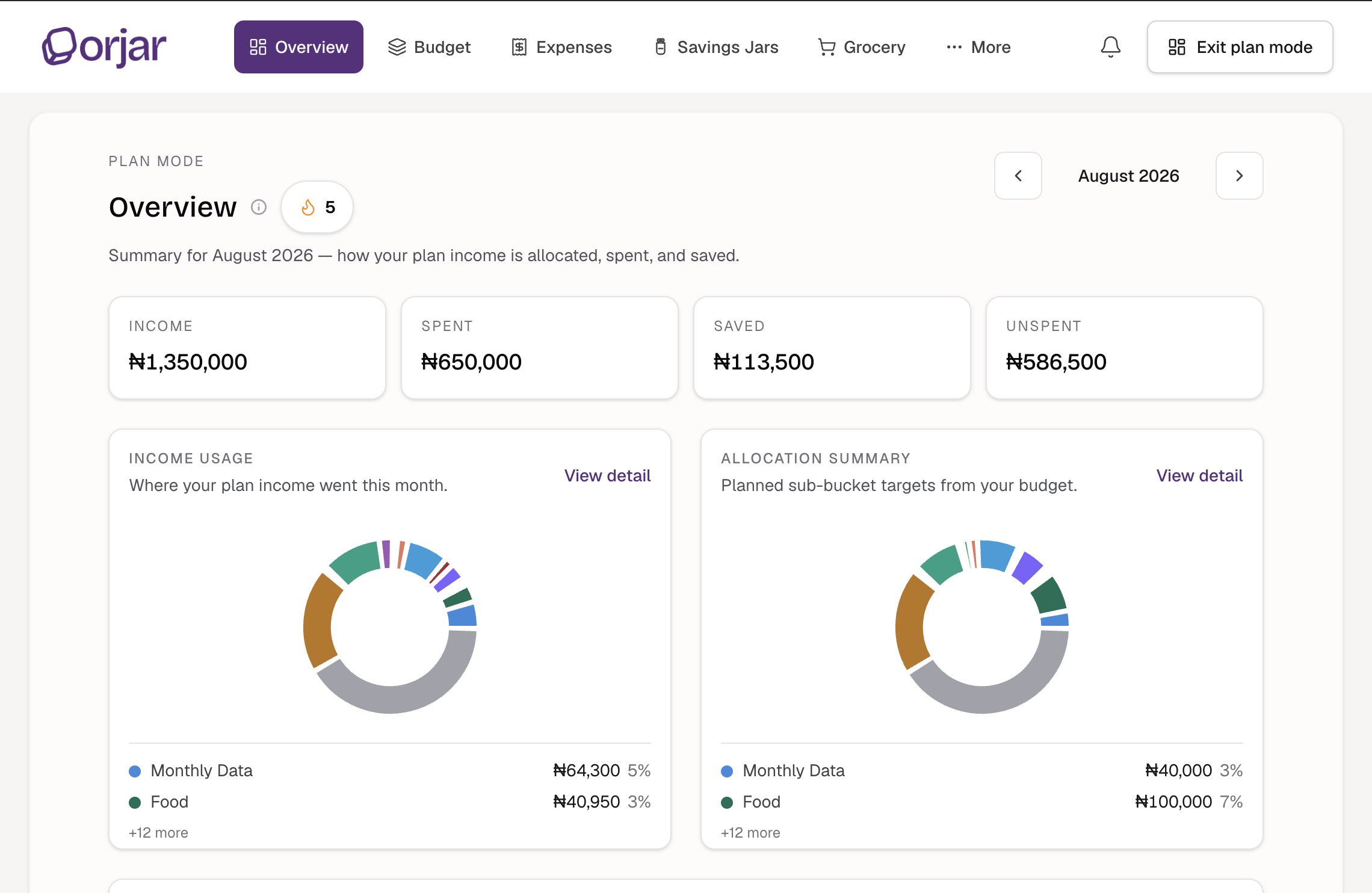Click blue Monthly Data dot in Allocation Summary

point(727,771)
